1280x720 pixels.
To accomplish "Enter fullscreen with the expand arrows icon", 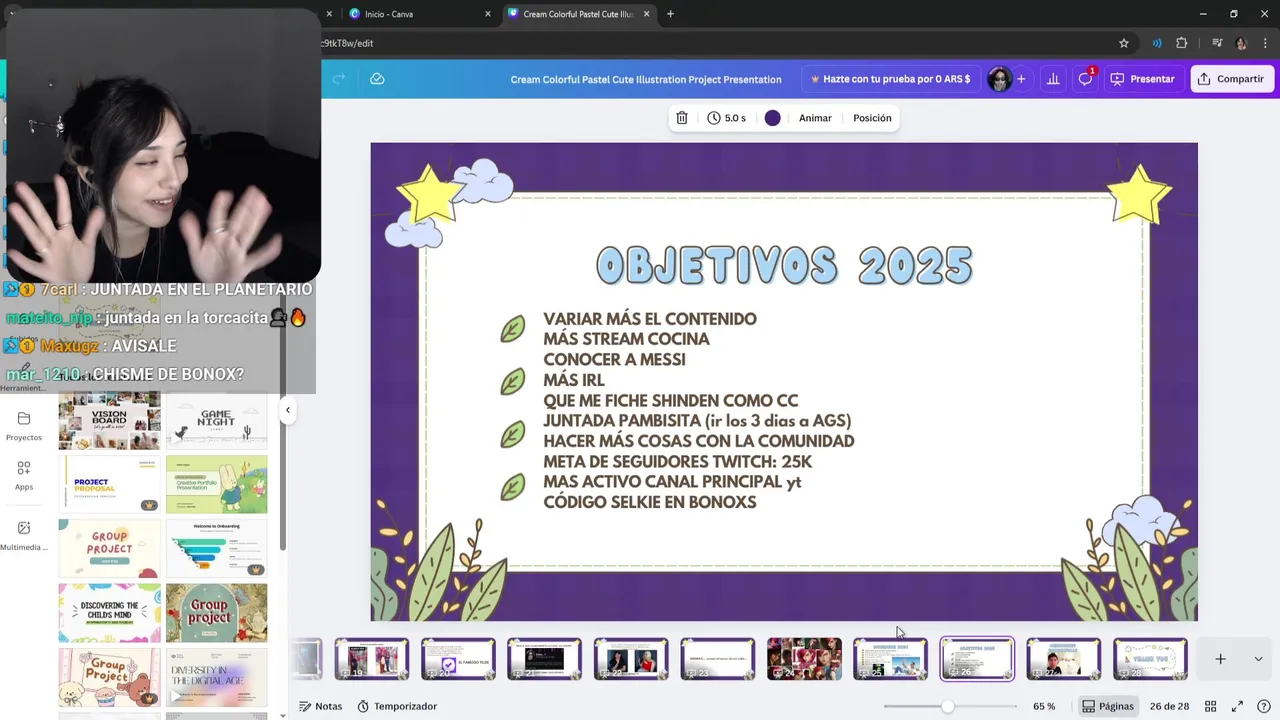I will pyautogui.click(x=1237, y=706).
